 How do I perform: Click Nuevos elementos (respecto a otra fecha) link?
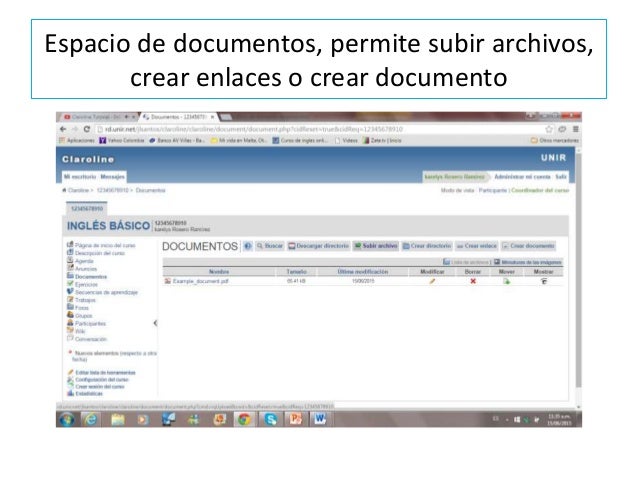click(x=114, y=356)
